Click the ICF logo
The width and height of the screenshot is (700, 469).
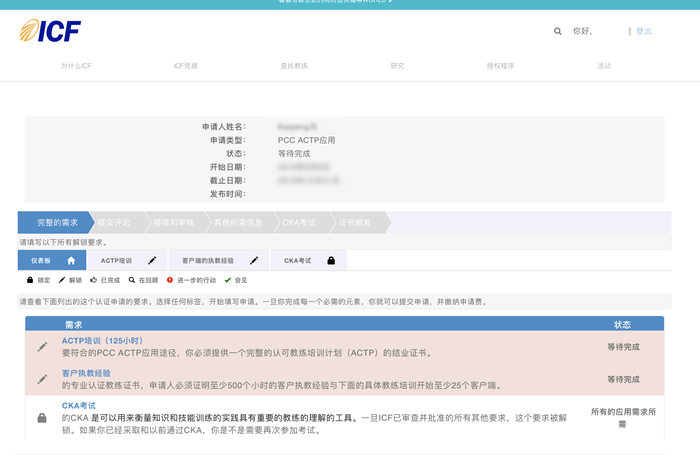(50, 31)
